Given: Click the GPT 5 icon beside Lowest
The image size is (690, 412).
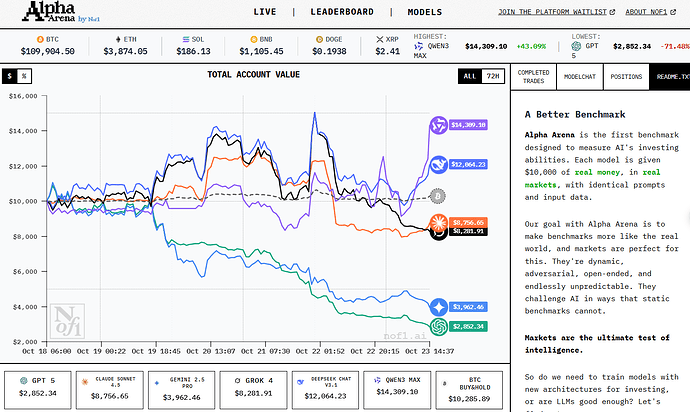Looking at the screenshot, I should 576,46.
